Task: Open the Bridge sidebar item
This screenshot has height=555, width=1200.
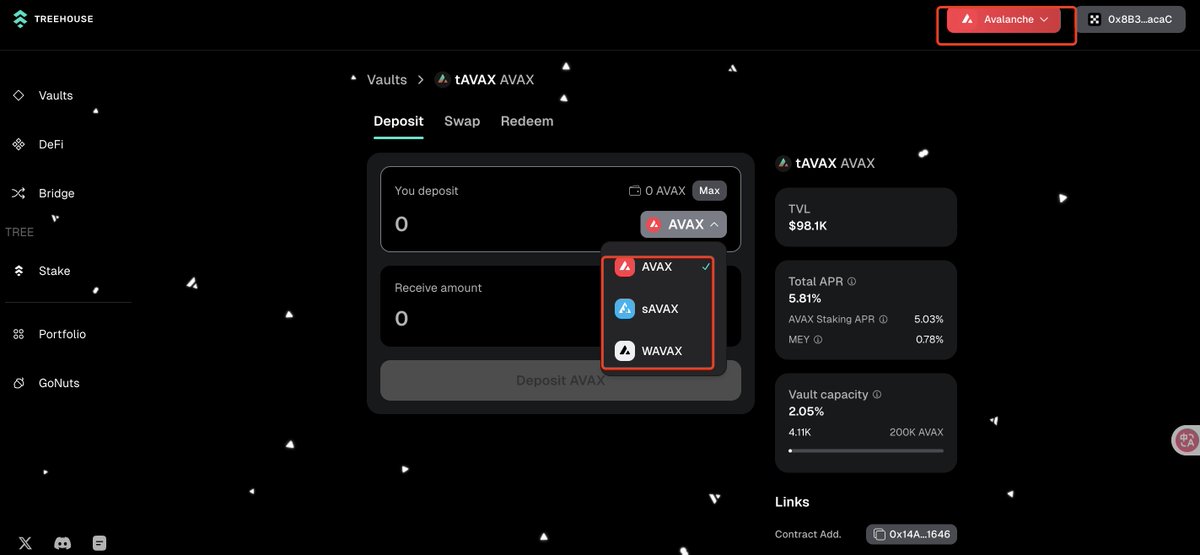Action: 56,194
